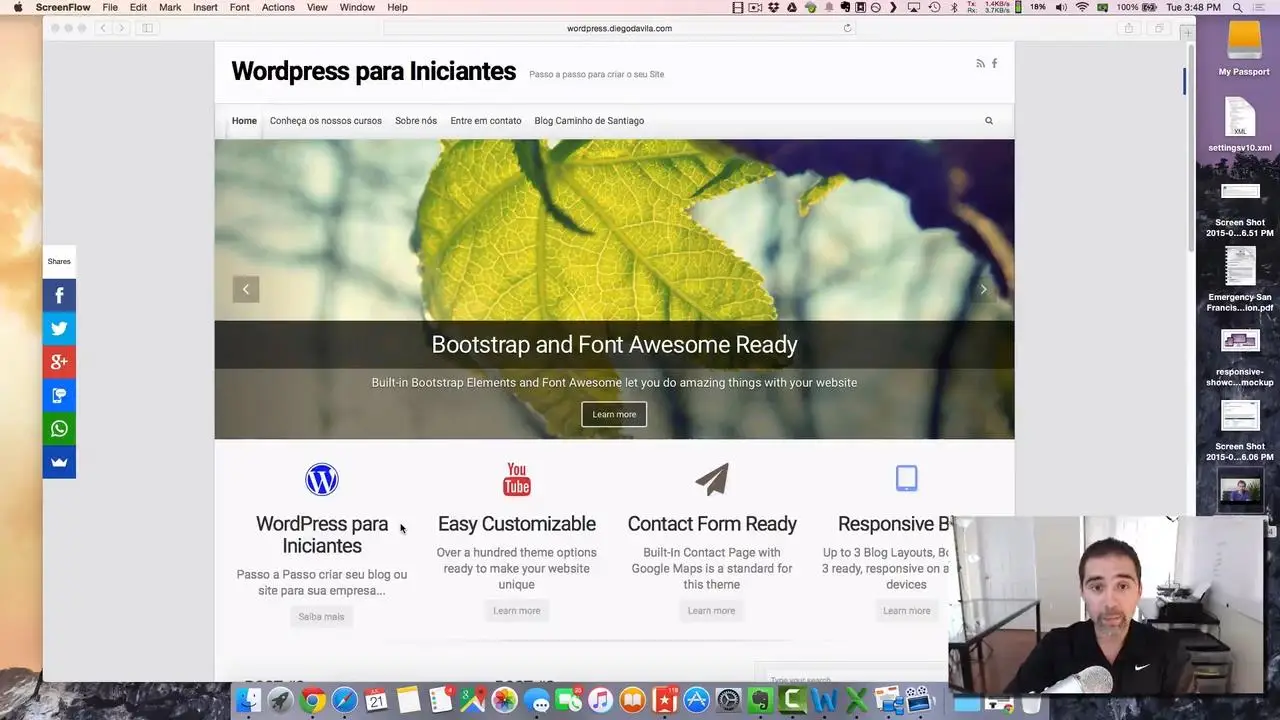Open the Window menu

(x=357, y=7)
